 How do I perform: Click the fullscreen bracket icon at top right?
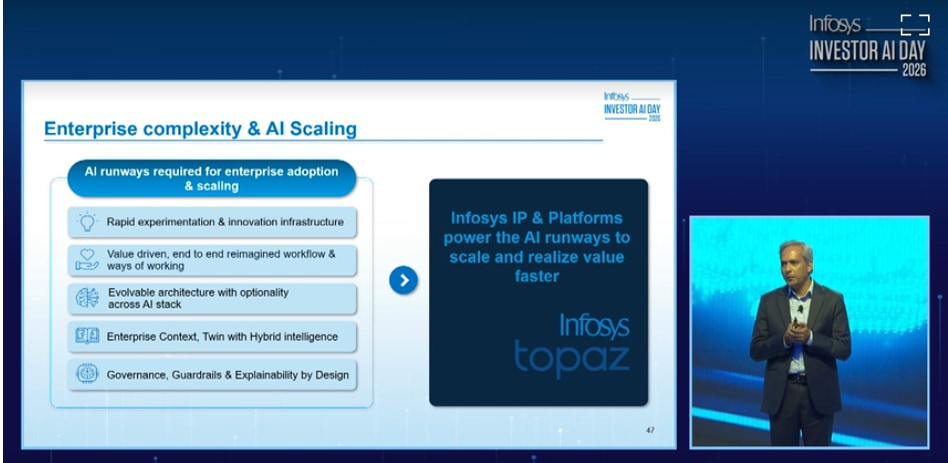click(x=914, y=25)
